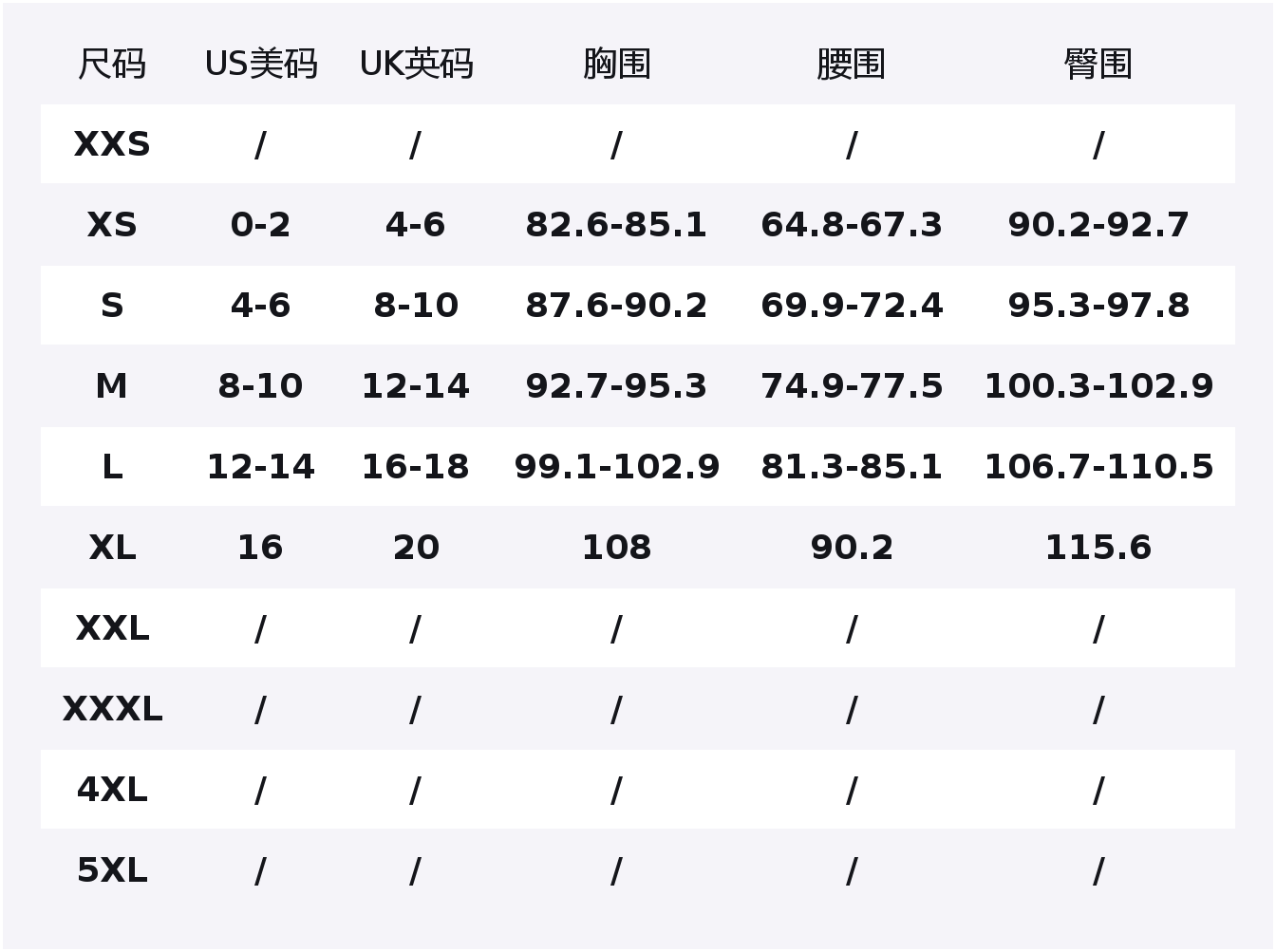Image resolution: width=1276 pixels, height=952 pixels.
Task: Click the bust value 82.6-85.1
Action: [617, 225]
